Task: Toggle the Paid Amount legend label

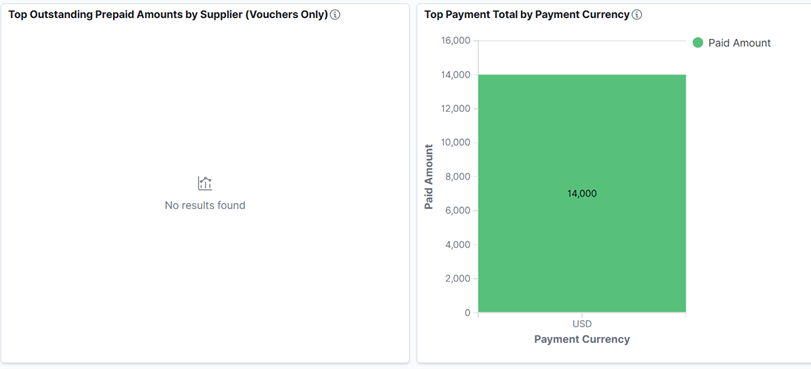Action: click(739, 43)
